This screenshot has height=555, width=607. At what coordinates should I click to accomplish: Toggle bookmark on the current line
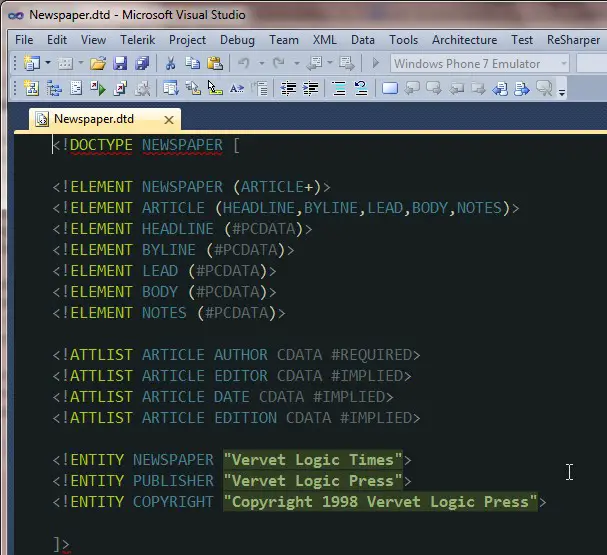point(390,89)
